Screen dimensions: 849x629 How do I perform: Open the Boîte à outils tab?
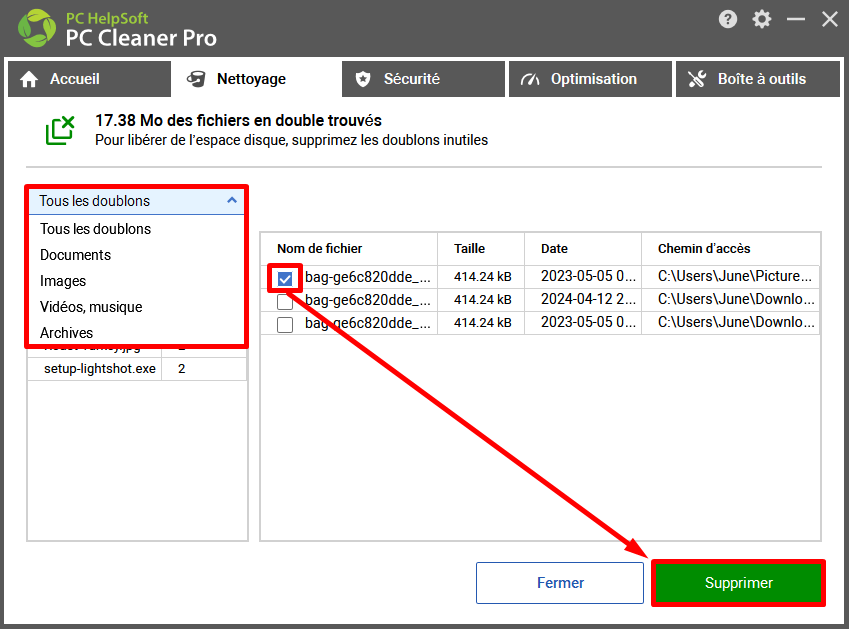757,79
